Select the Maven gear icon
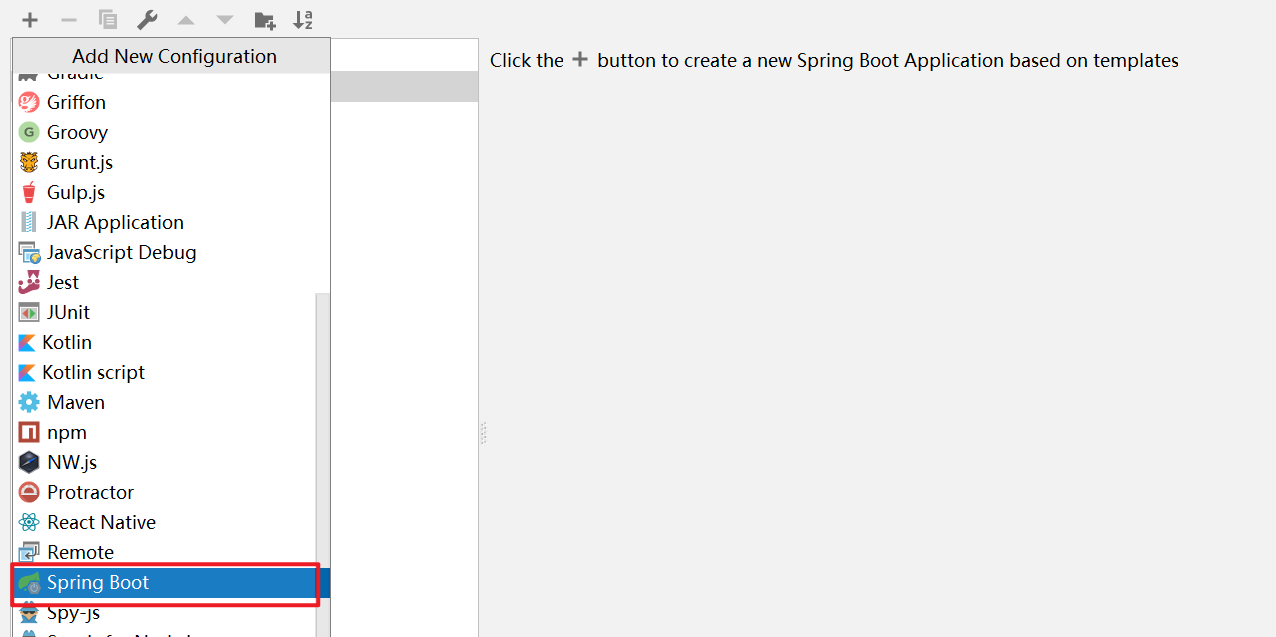Image resolution: width=1276 pixels, height=637 pixels. click(x=29, y=402)
